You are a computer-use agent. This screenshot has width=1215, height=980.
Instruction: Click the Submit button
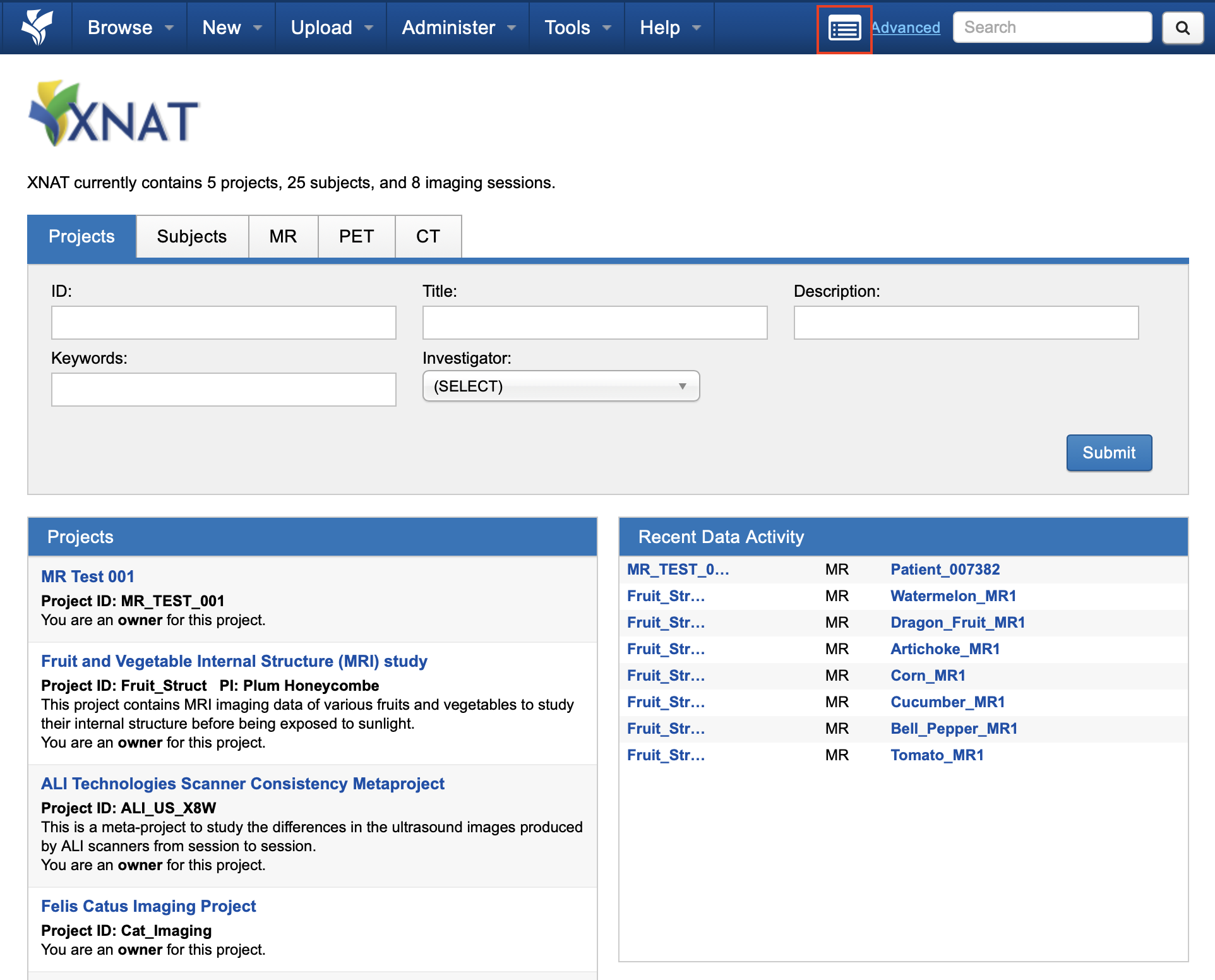coord(1108,453)
